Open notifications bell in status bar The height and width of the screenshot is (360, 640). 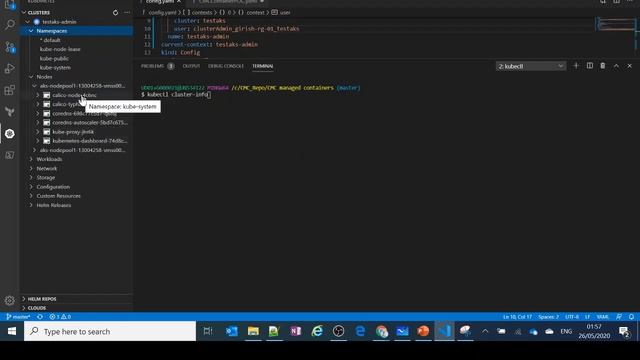631,317
